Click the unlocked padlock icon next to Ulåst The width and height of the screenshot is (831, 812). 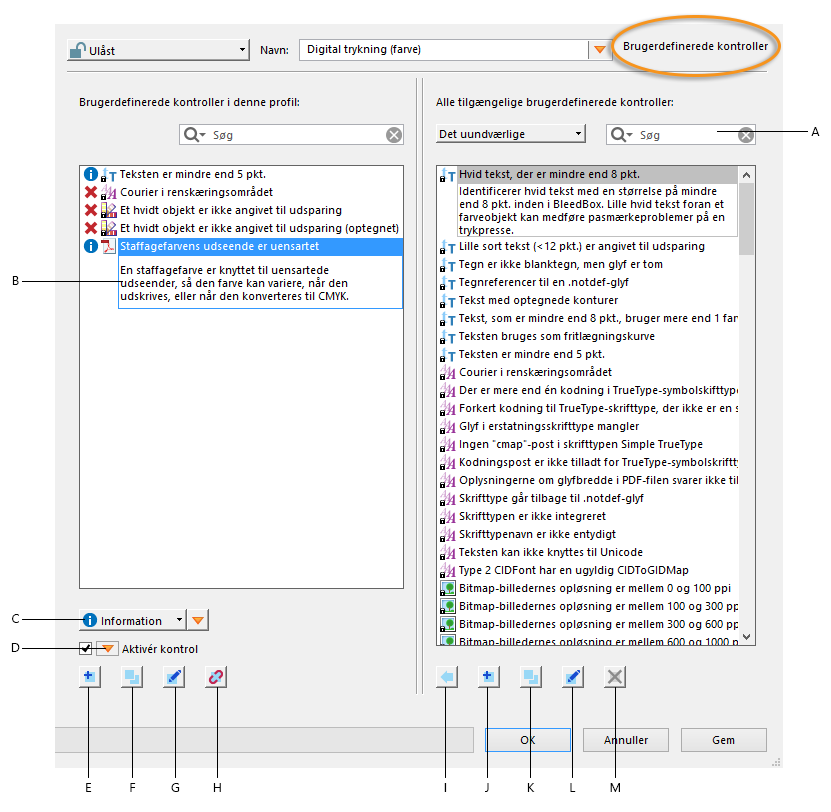pyautogui.click(x=77, y=50)
